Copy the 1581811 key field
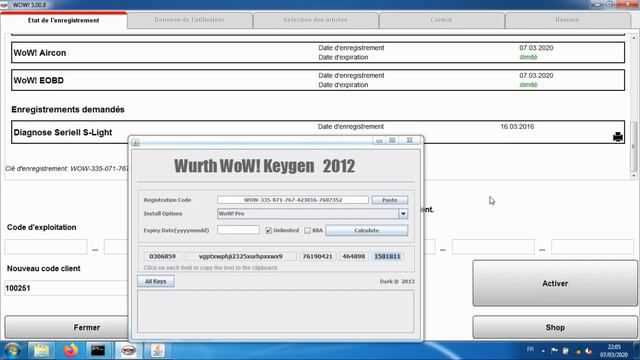This screenshot has height=360, width=640. click(387, 256)
